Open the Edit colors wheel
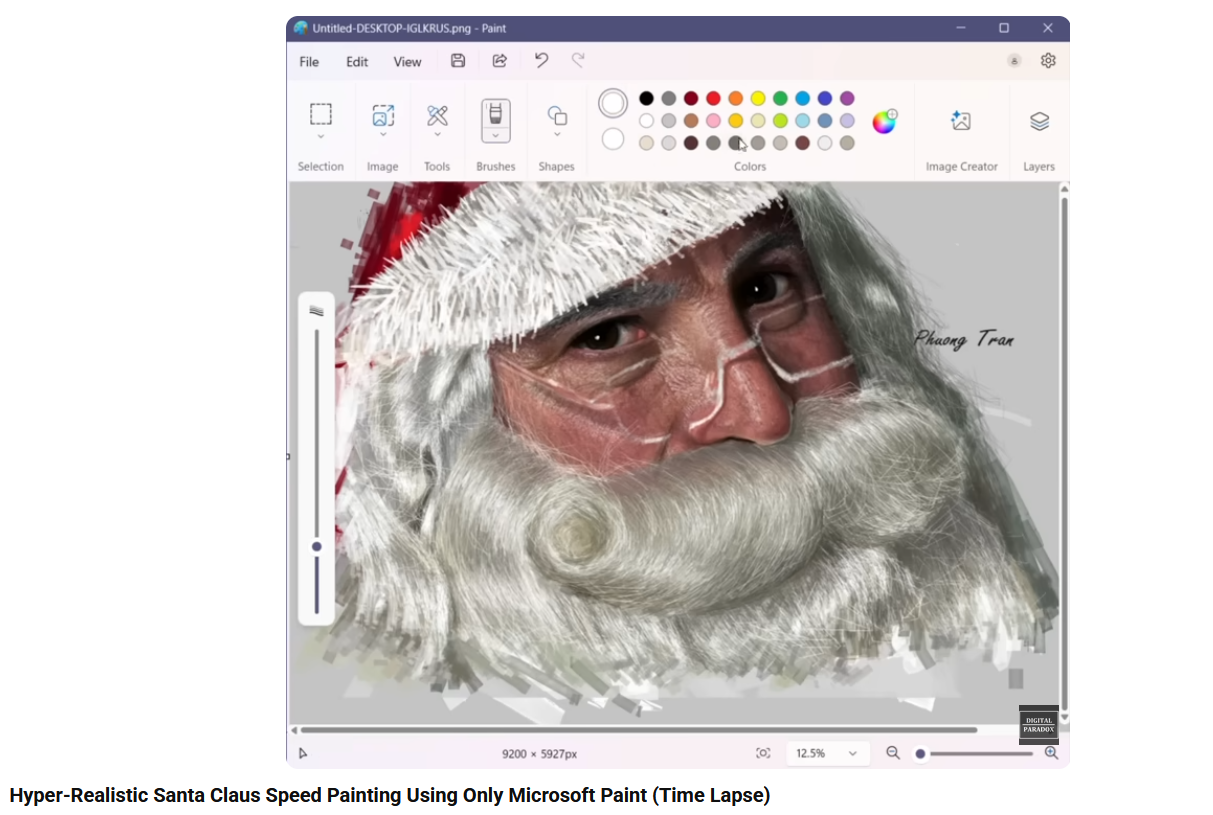This screenshot has width=1213, height=815. (x=884, y=121)
